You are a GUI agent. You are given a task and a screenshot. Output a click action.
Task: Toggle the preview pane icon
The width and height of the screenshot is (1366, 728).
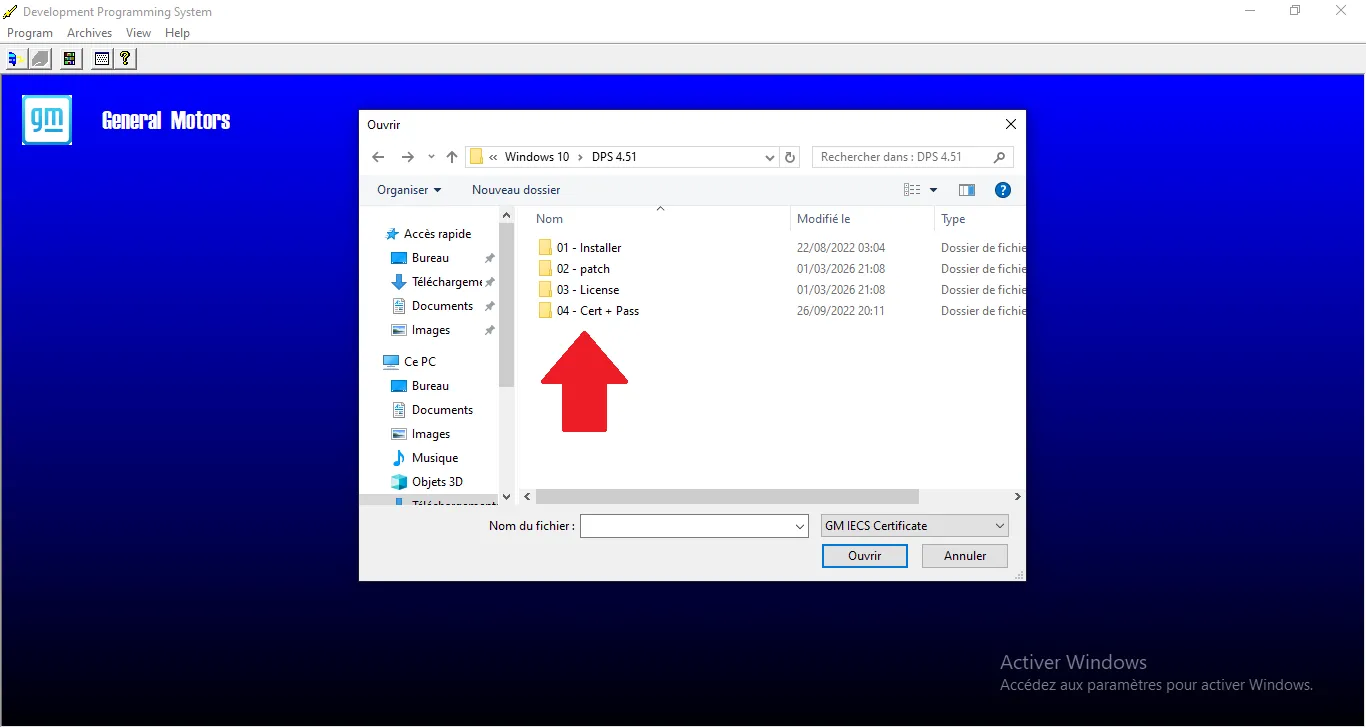click(x=966, y=190)
